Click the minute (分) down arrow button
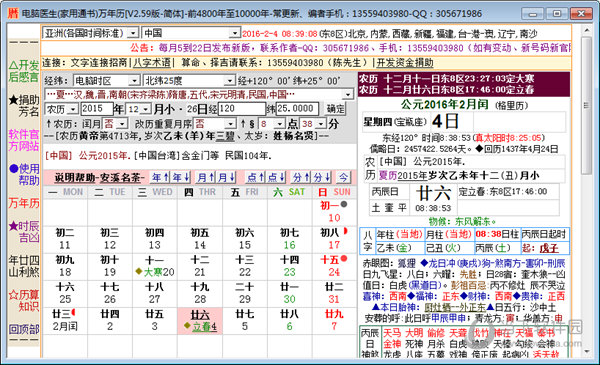Screen dimensions: 600x365 pyautogui.click(x=322, y=178)
